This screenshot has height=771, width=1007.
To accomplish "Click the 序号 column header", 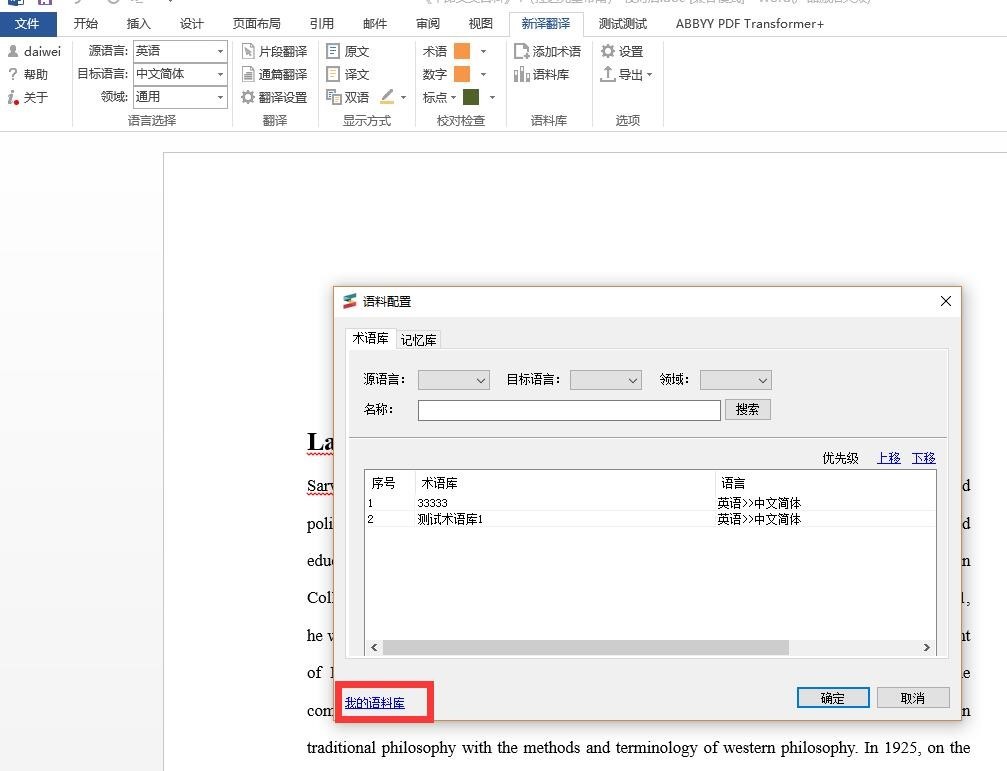I will point(390,483).
